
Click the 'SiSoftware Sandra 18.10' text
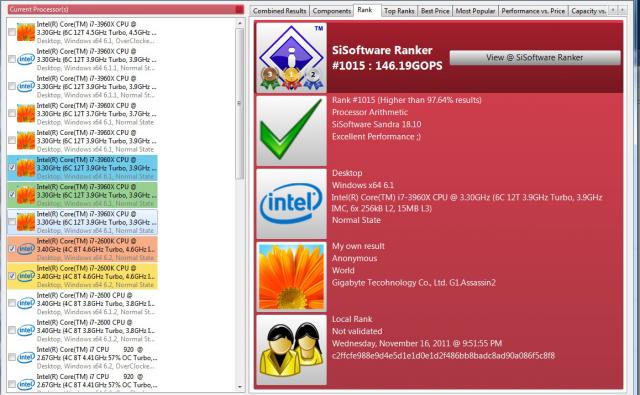click(376, 124)
